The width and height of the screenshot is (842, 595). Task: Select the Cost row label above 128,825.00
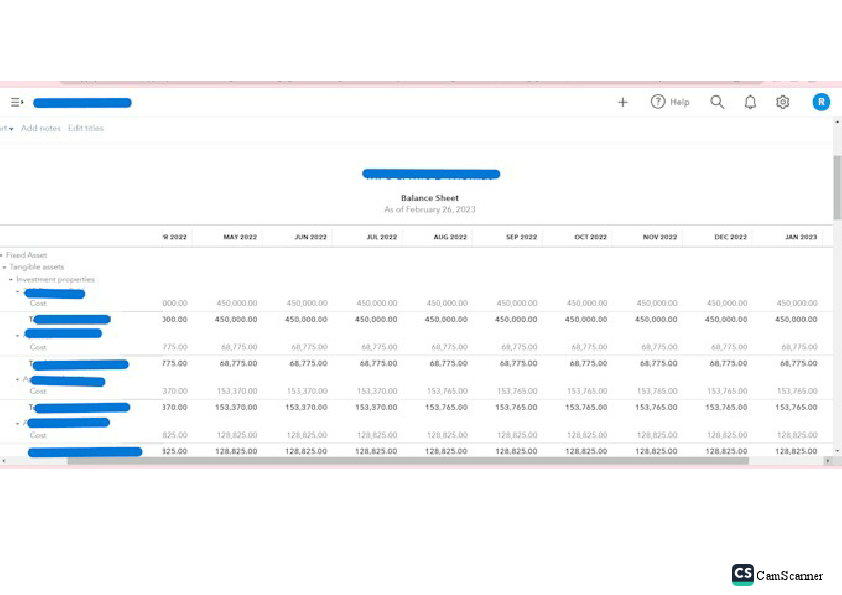pos(38,436)
